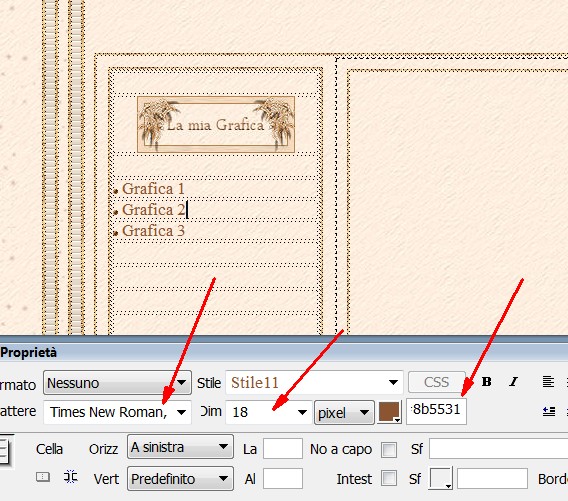Open the Formato Nessuno dropdown
568x501 pixels.
coord(117,383)
